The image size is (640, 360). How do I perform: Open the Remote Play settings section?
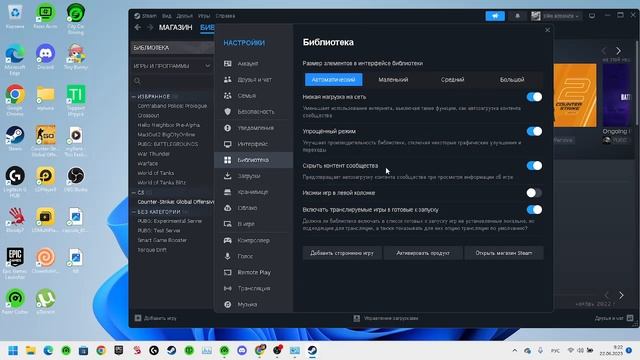pyautogui.click(x=253, y=272)
